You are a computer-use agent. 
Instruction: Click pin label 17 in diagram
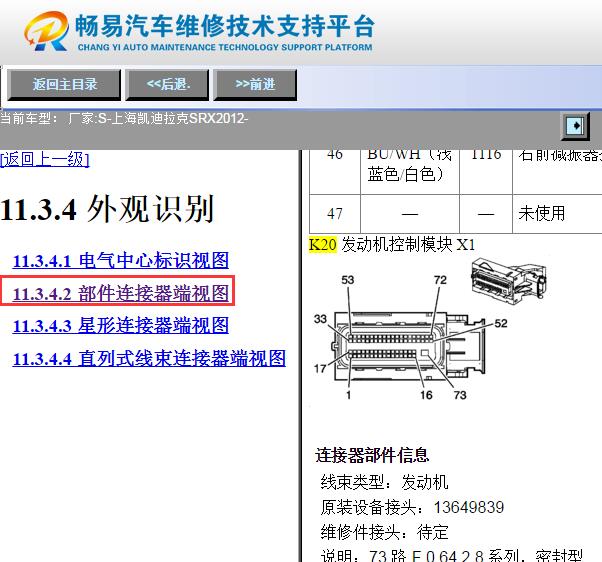(320, 369)
